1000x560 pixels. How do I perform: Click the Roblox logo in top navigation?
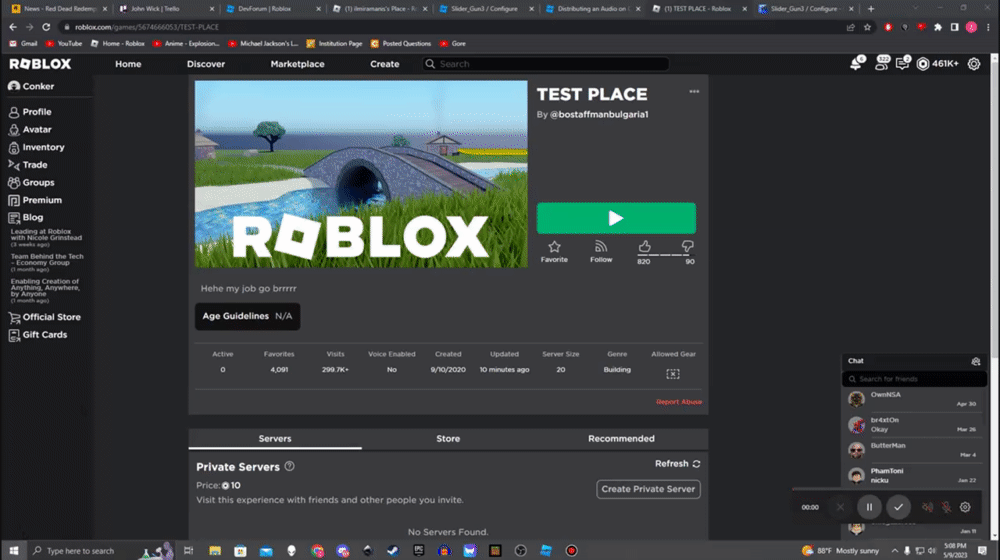[40, 64]
